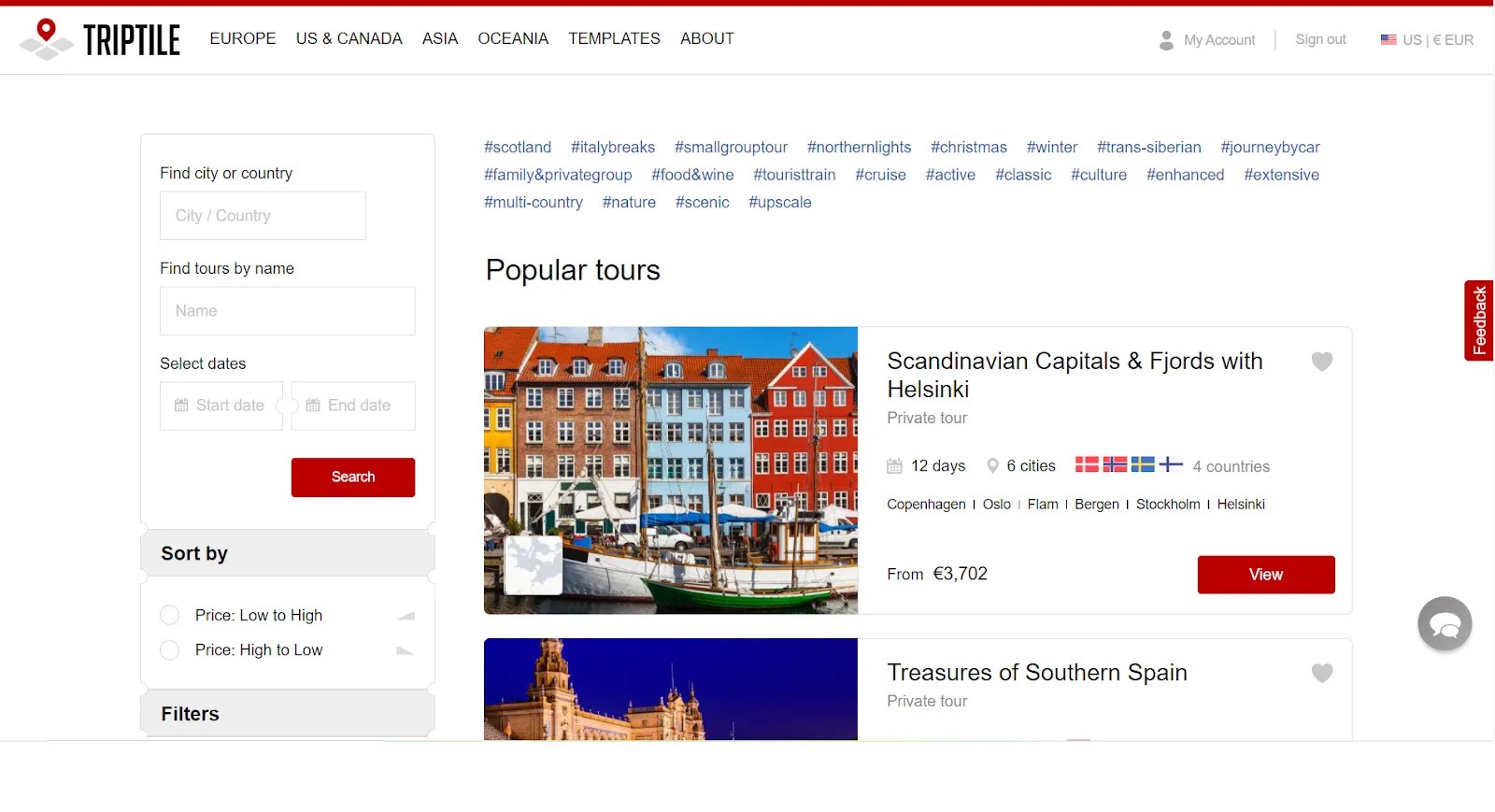Viewport: 1495px width, 812px height.
Task: Click the 6 cities pin icon
Action: pyautogui.click(x=992, y=465)
